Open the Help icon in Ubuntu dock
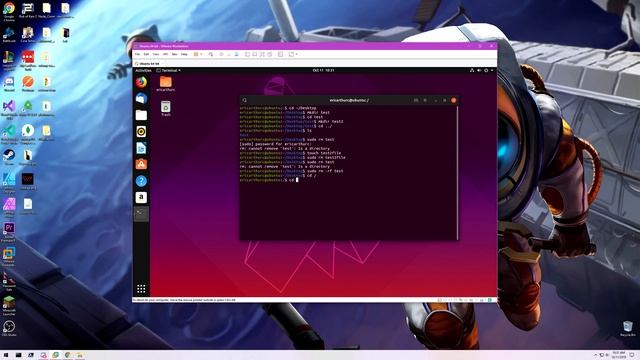Viewport: 640px width, 360px height. coord(141,181)
